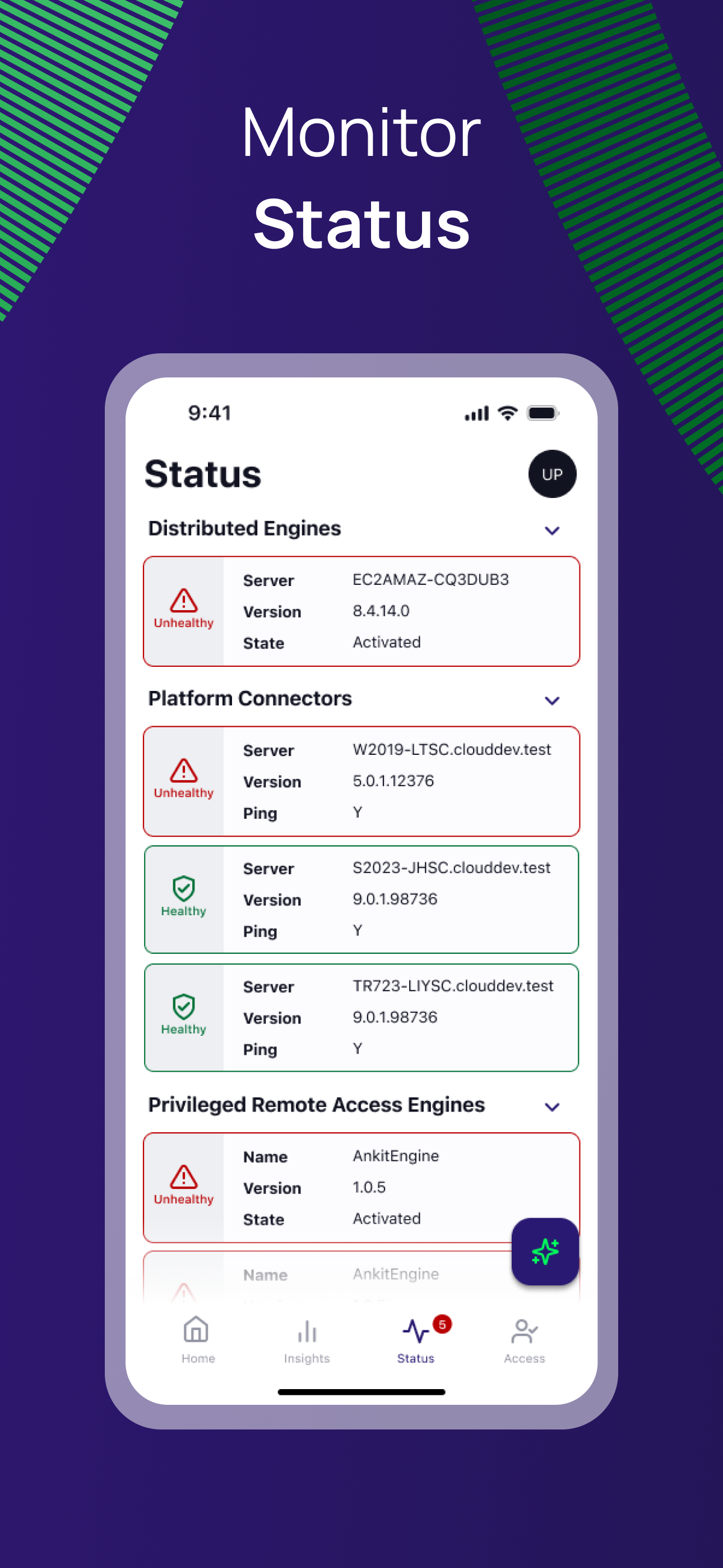Tap version value 5.0.1.12376
Screen dimensions: 723x1568
tap(393, 780)
